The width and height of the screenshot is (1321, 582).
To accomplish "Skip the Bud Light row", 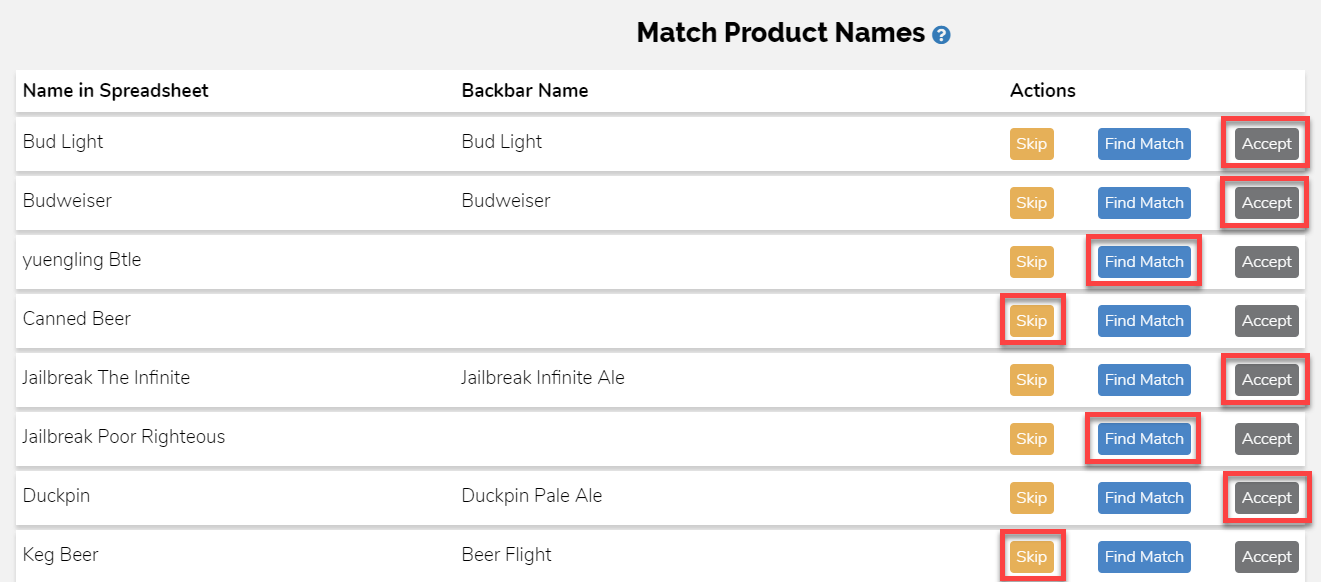I will click(1031, 143).
